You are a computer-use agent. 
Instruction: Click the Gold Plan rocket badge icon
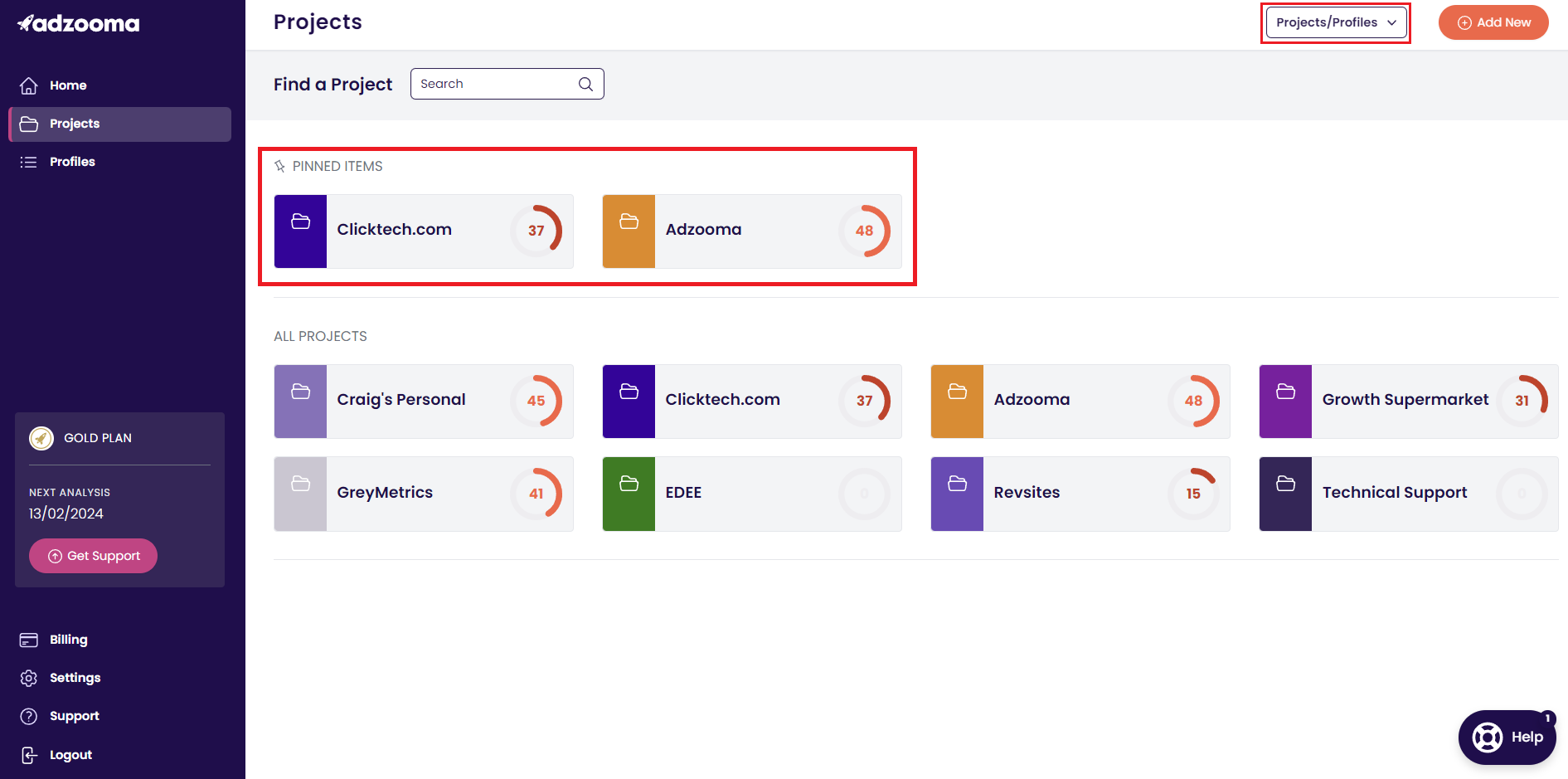41,438
